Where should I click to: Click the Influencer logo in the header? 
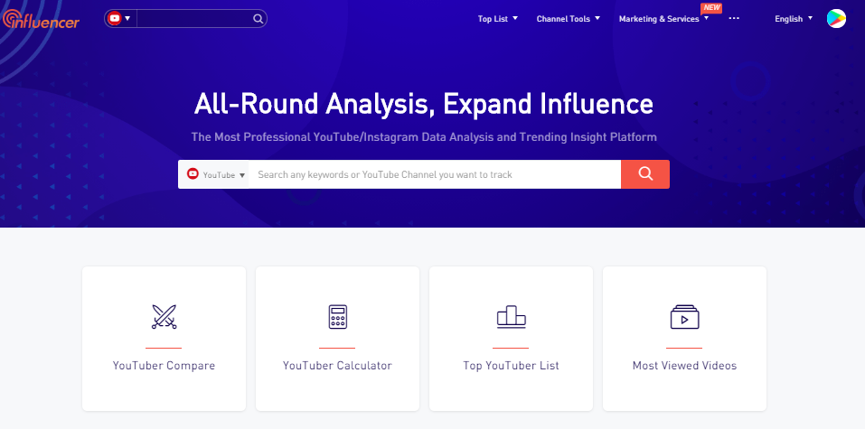tap(41, 19)
